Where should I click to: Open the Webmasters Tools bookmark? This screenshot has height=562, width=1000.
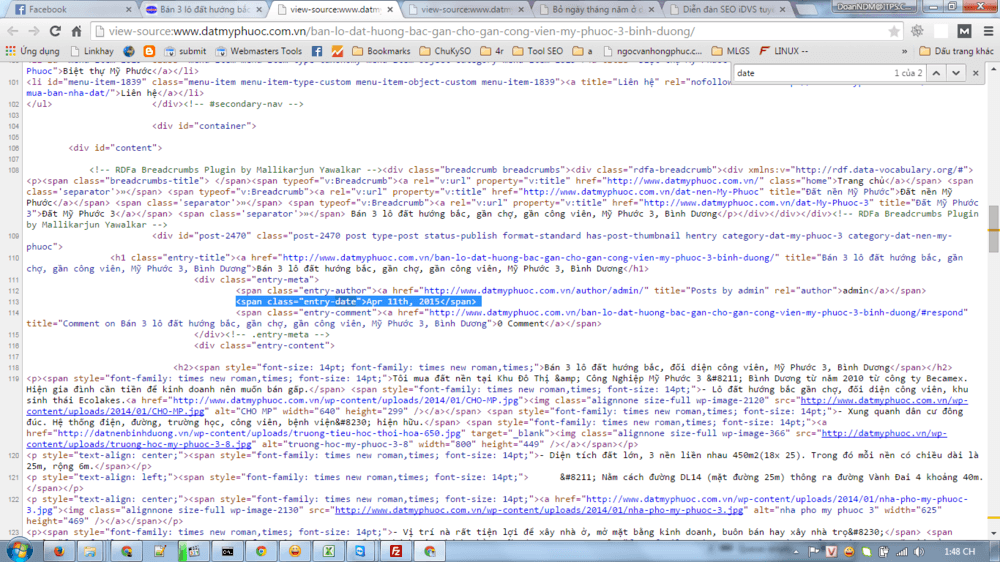tap(259, 51)
